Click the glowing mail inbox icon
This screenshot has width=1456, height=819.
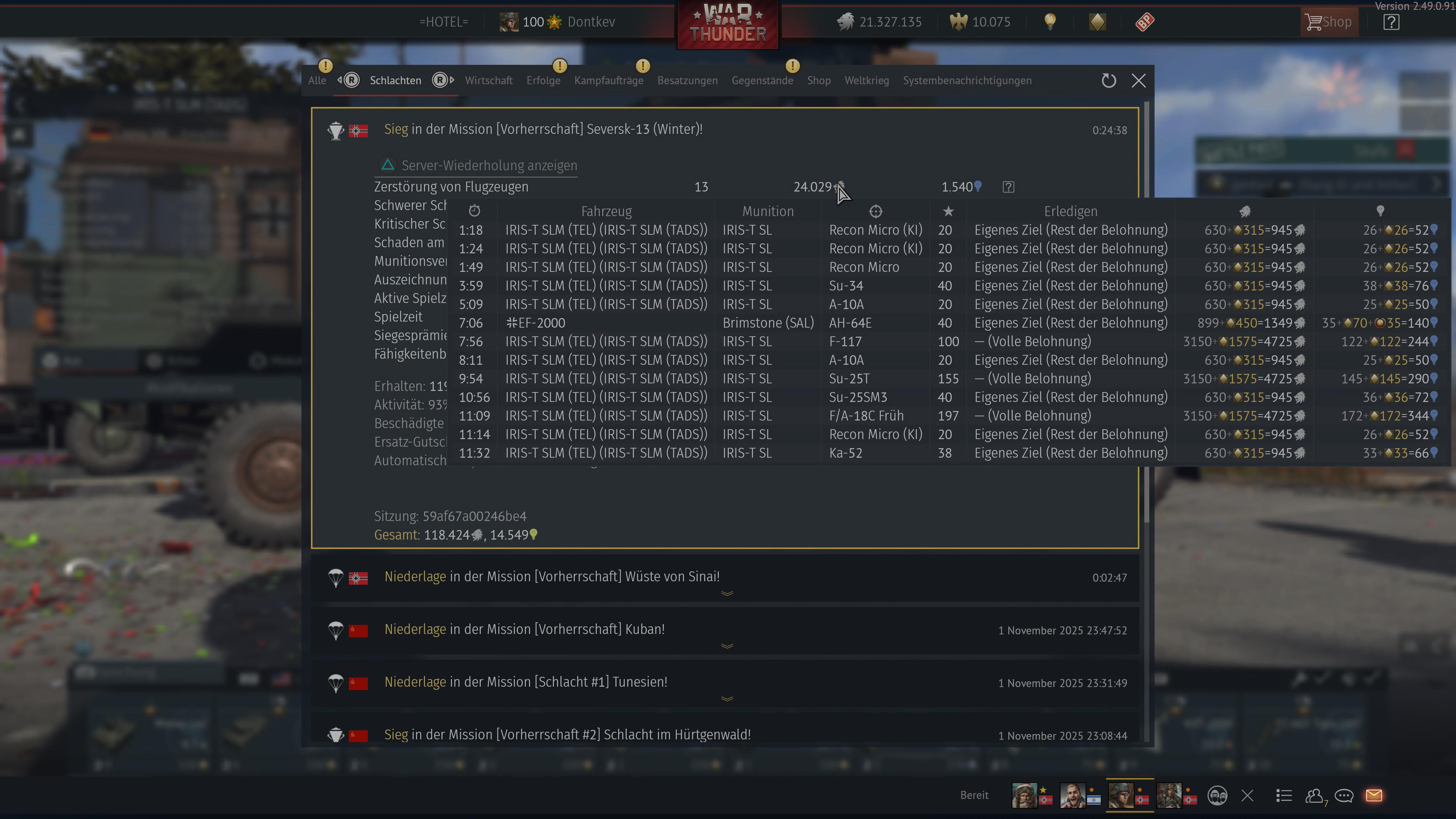(x=1374, y=795)
